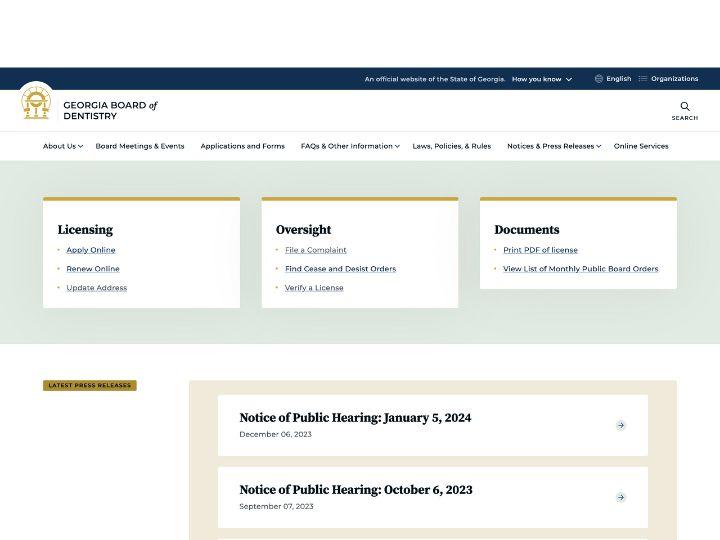Open Update Address link
The width and height of the screenshot is (720, 540).
96,287
